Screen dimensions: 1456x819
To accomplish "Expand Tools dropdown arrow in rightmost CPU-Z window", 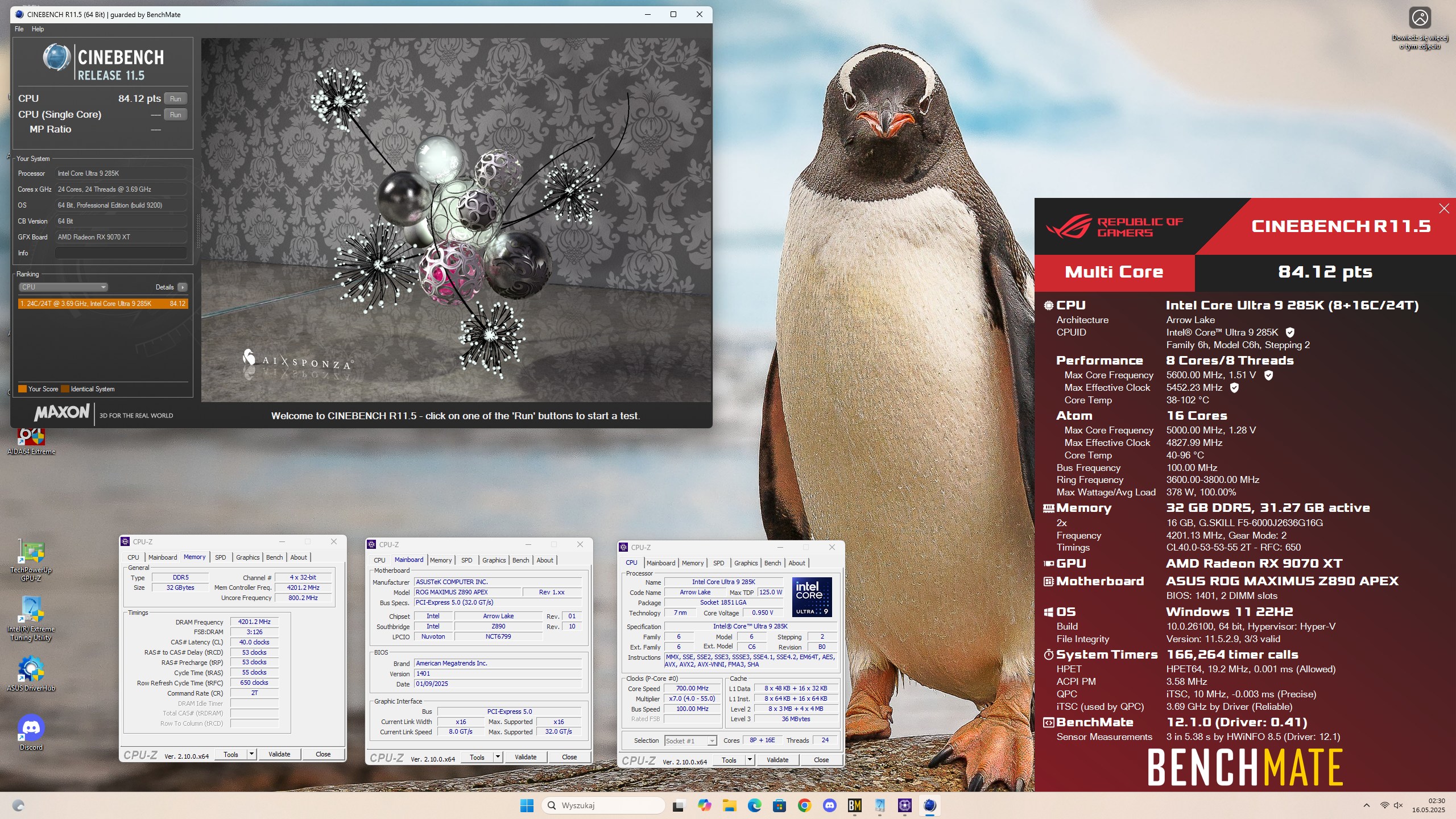I will pos(750,760).
